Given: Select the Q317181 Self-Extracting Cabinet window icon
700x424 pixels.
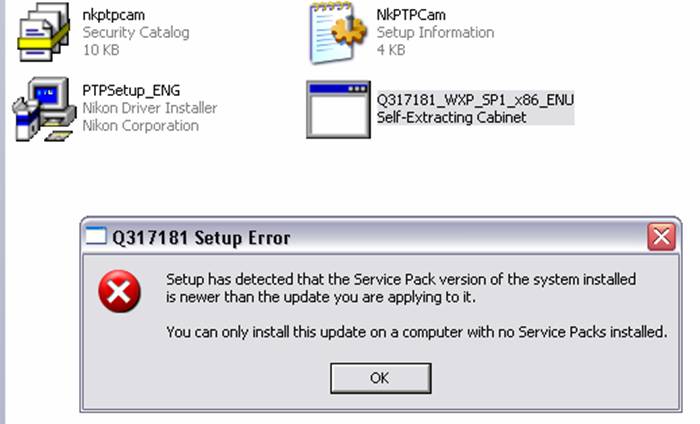Looking at the screenshot, I should pyautogui.click(x=338, y=109).
